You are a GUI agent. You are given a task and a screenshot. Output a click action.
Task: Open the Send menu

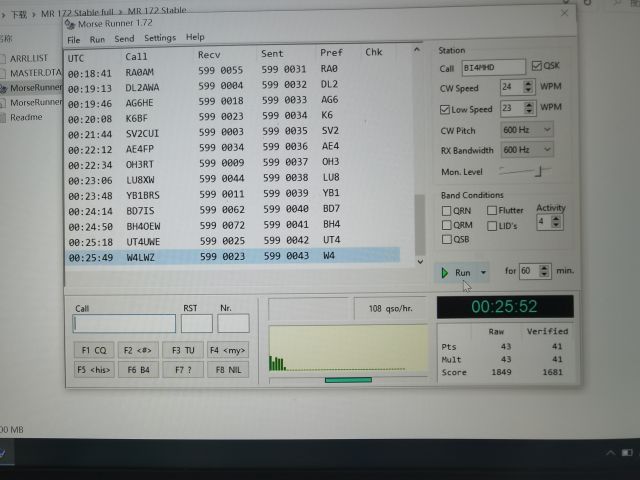coord(124,39)
